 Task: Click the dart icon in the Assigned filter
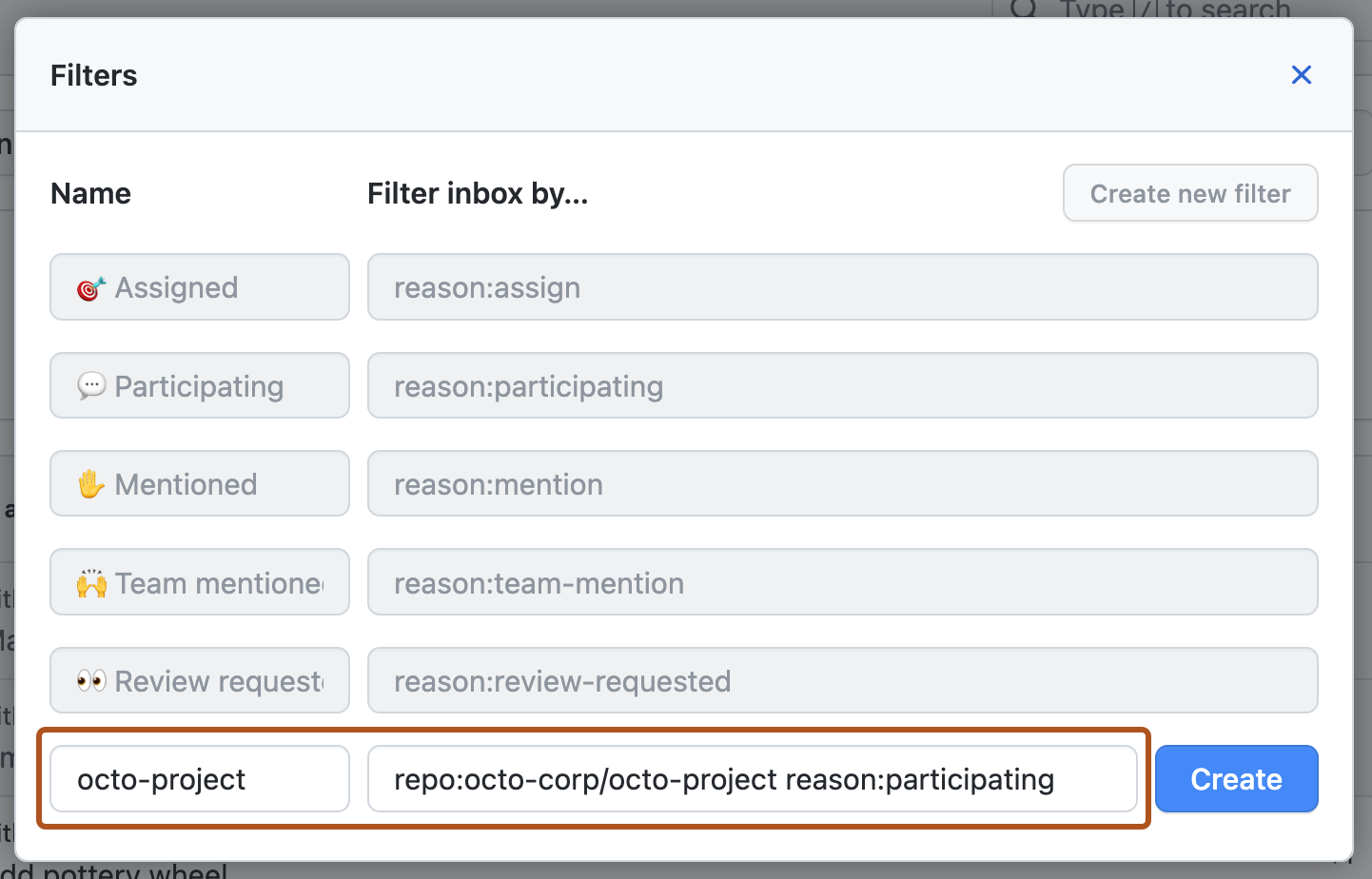pyautogui.click(x=91, y=286)
